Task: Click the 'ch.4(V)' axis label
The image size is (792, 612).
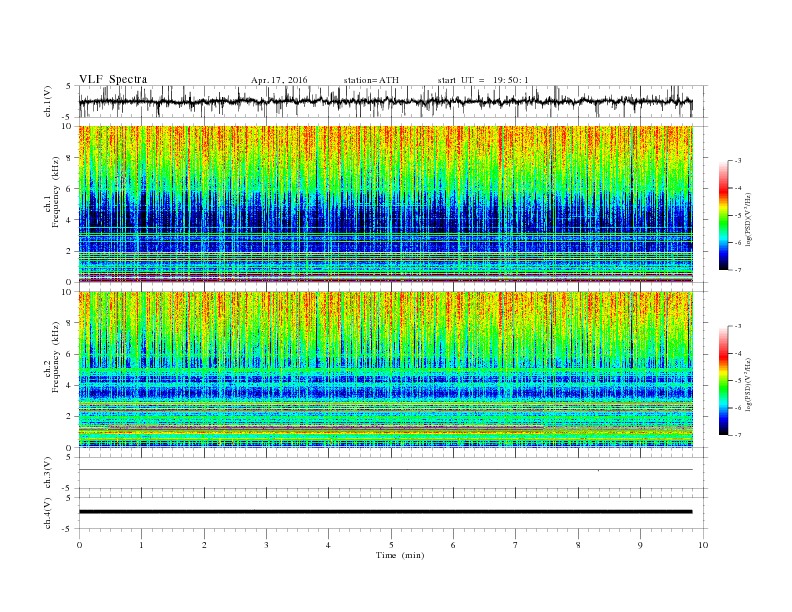Action: (x=48, y=513)
